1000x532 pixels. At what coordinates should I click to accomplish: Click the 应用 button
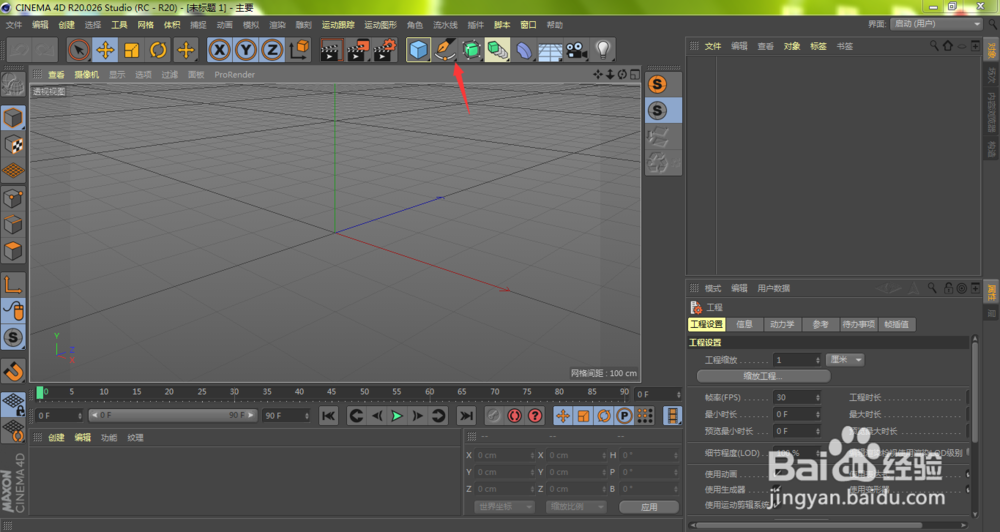coord(649,506)
